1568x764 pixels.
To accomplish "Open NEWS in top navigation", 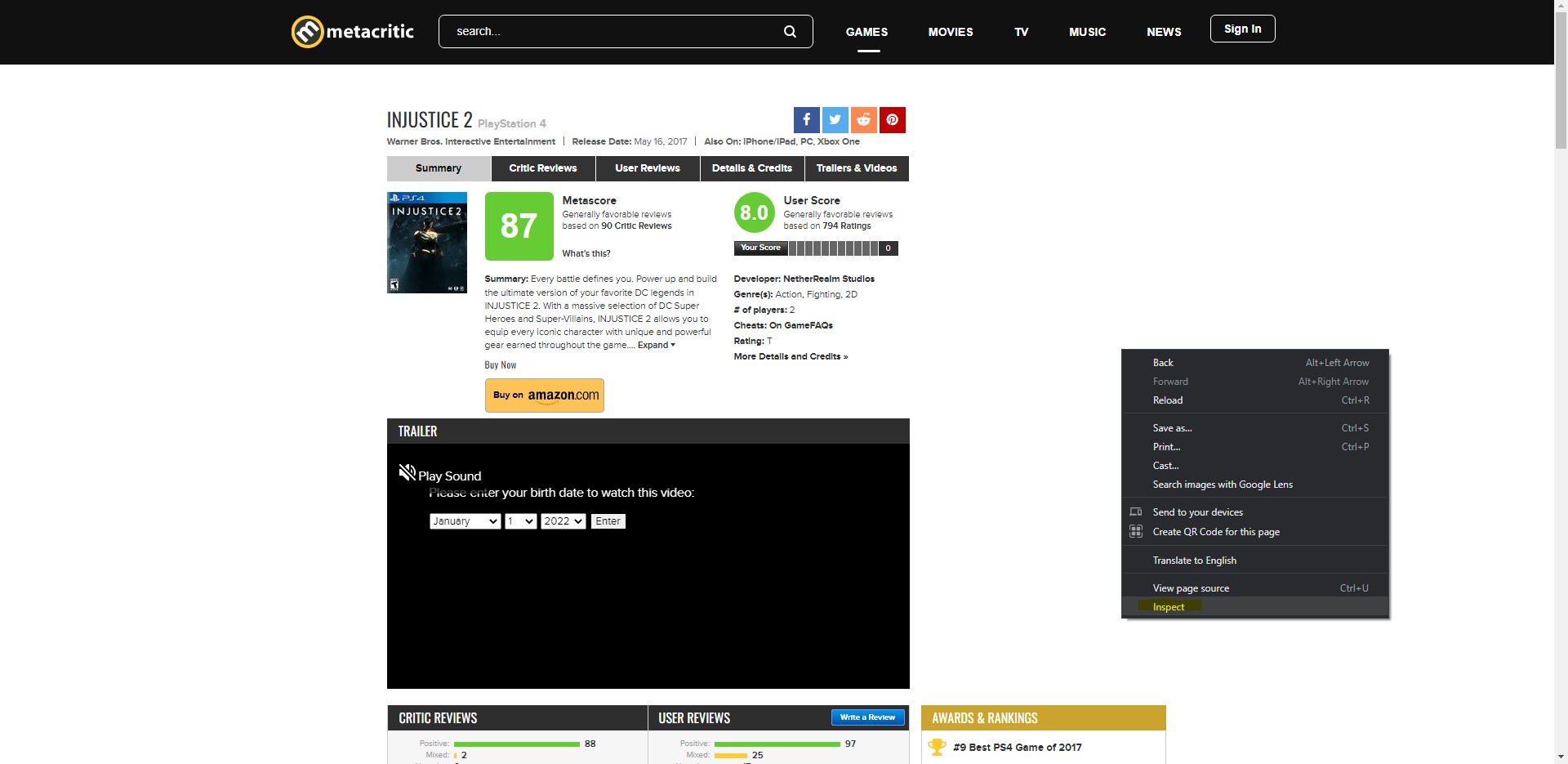I will (1164, 32).
